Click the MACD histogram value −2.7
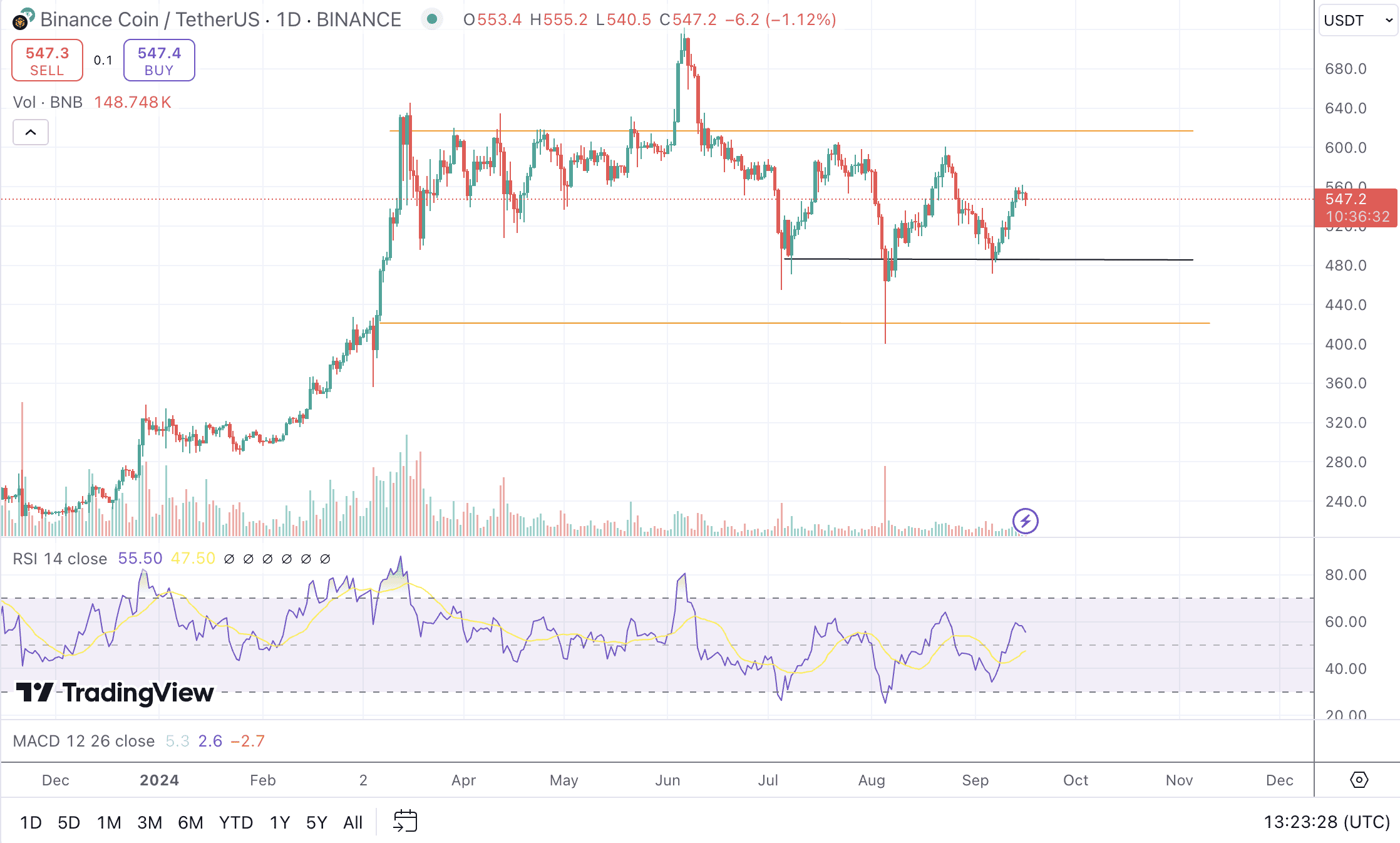1400x843 pixels. click(x=248, y=741)
